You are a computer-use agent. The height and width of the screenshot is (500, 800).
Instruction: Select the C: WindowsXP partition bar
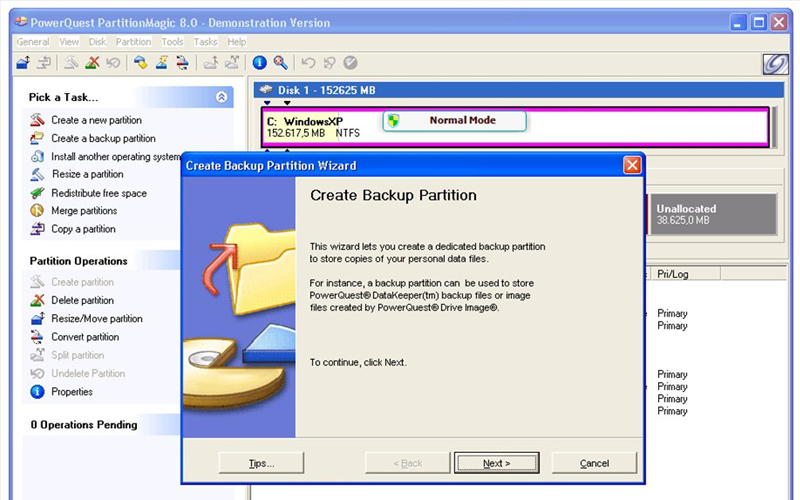(515, 127)
